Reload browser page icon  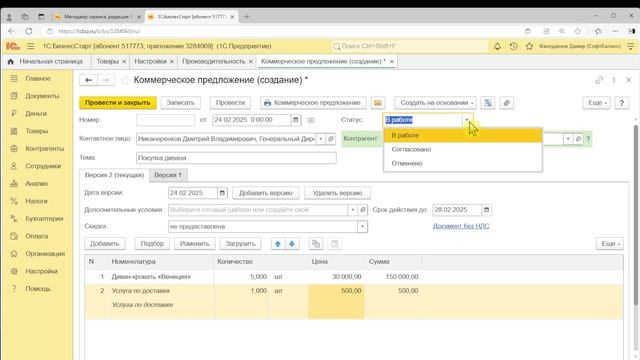(x=29, y=31)
